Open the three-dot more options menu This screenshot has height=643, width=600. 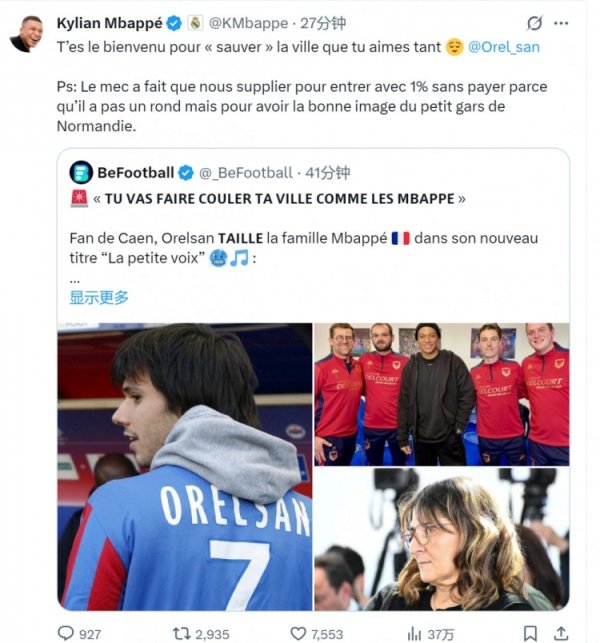click(x=567, y=23)
